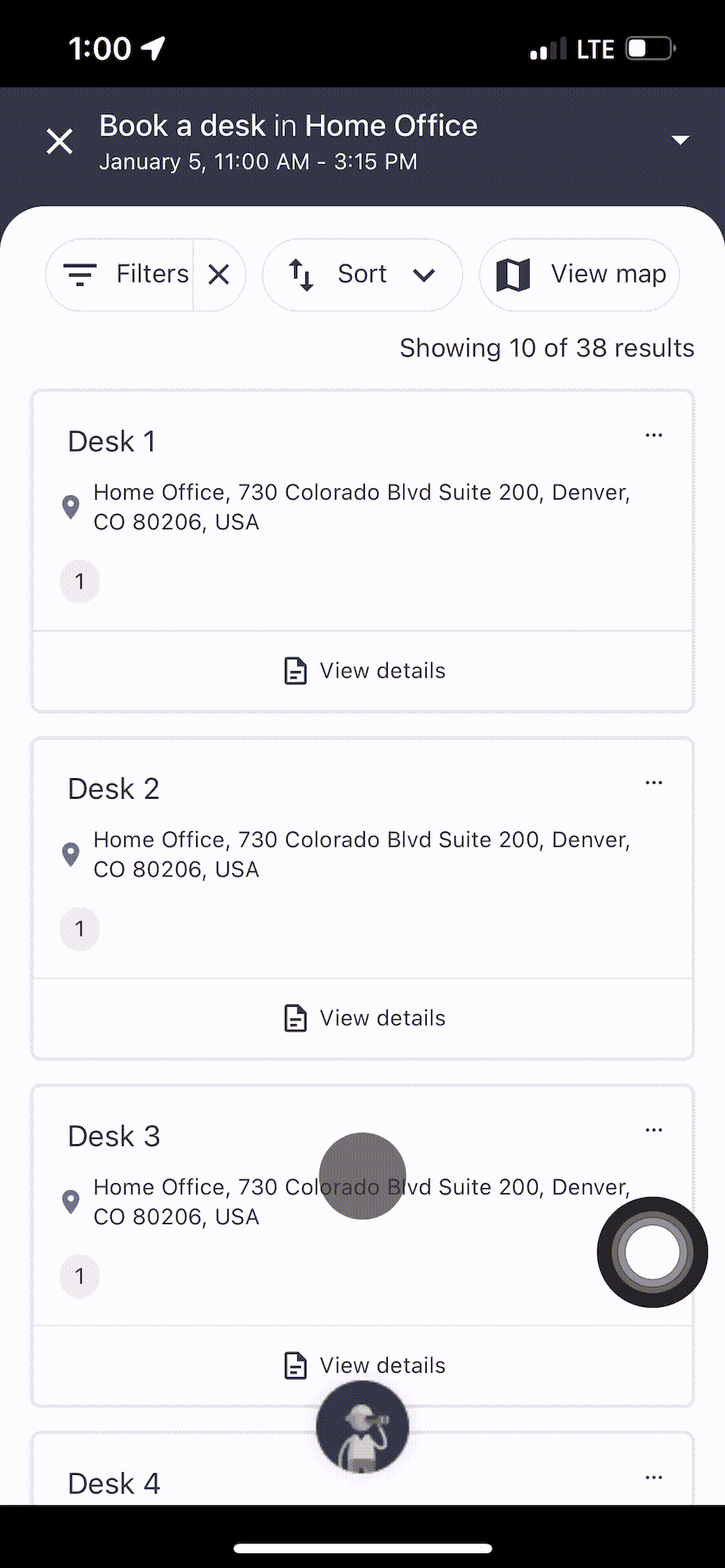725x1568 pixels.
Task: Open Desk 3 more options menu
Action: click(654, 1130)
